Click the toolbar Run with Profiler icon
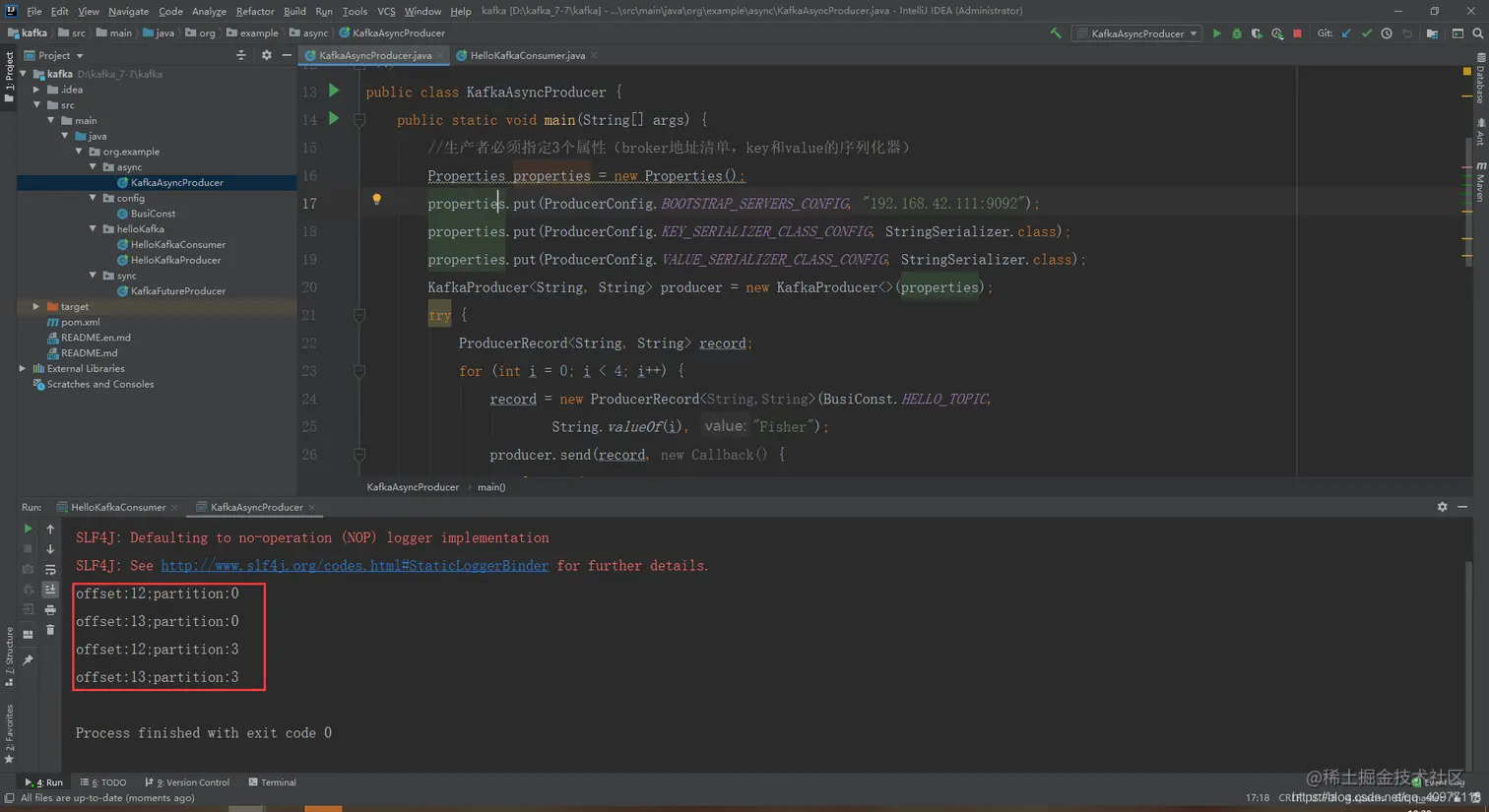The width and height of the screenshot is (1489, 812). tap(1277, 33)
